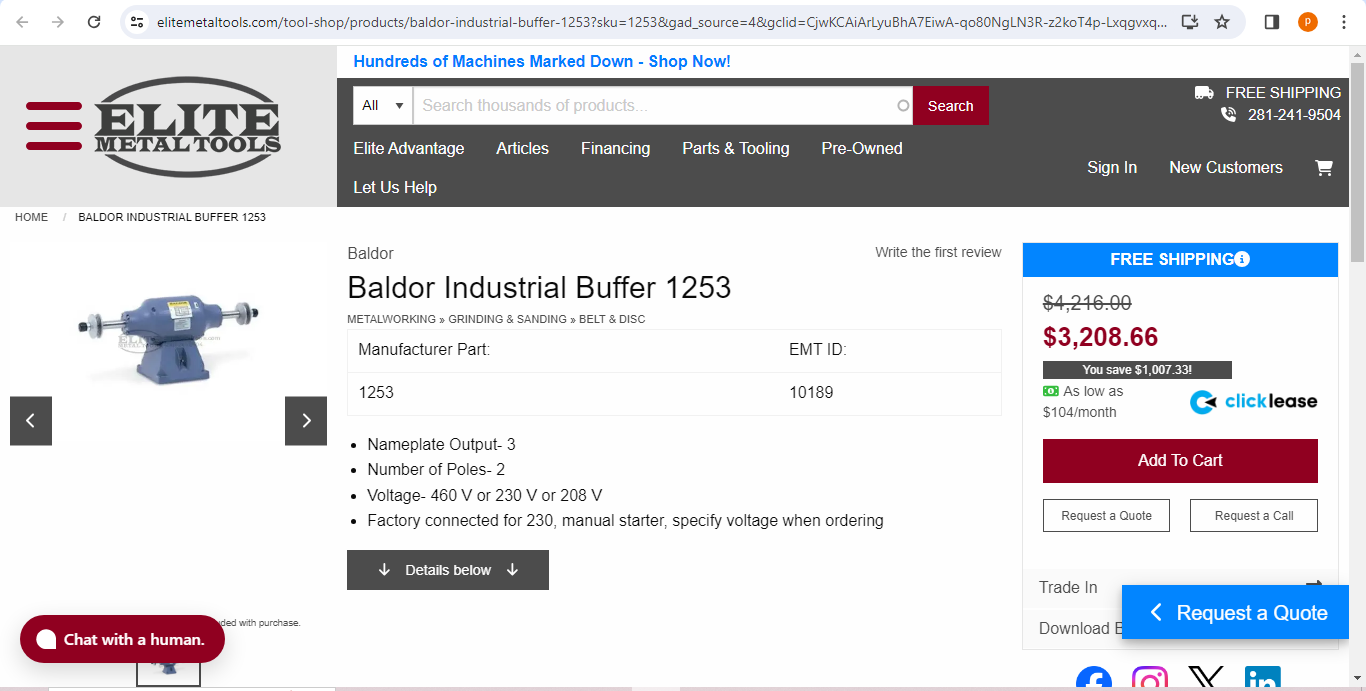Image resolution: width=1366 pixels, height=691 pixels.
Task: Open site information icon in address bar
Action: [138, 22]
